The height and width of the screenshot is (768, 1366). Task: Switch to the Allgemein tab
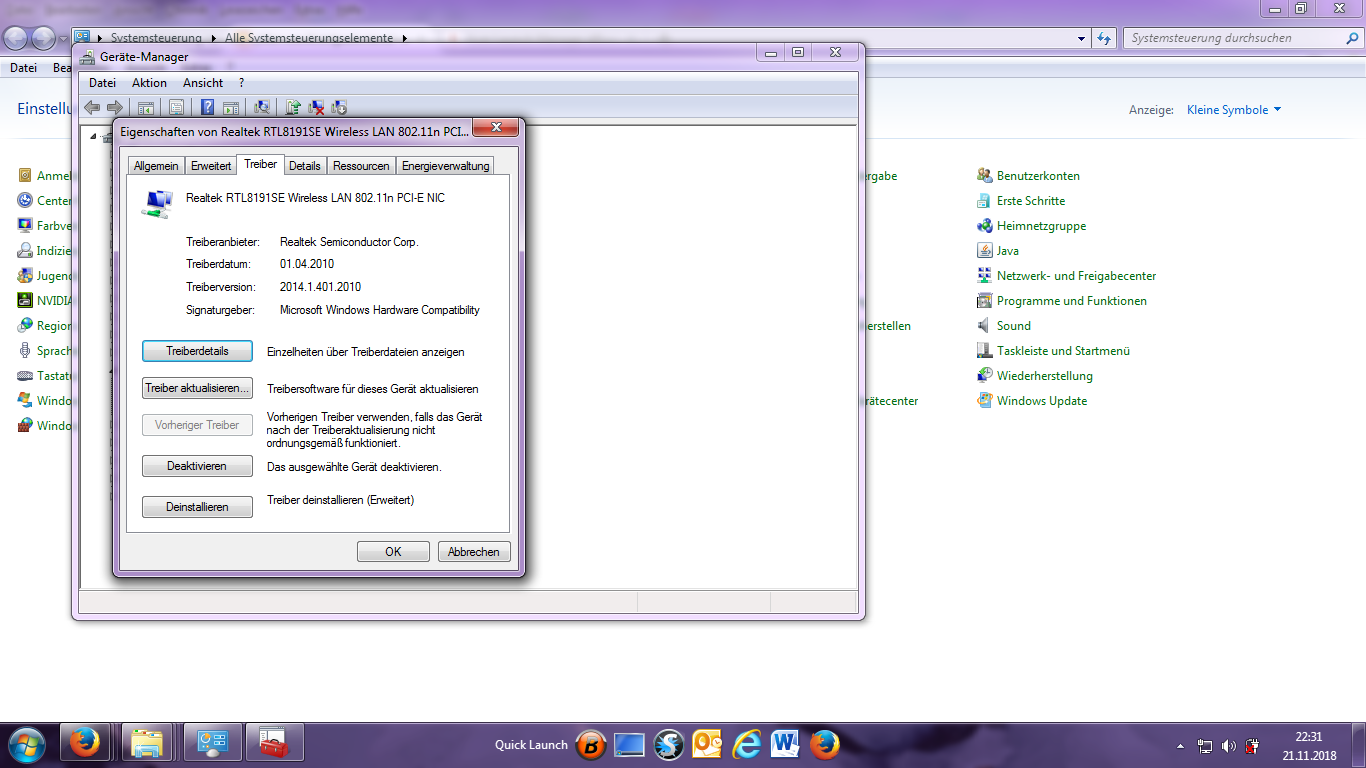point(156,166)
